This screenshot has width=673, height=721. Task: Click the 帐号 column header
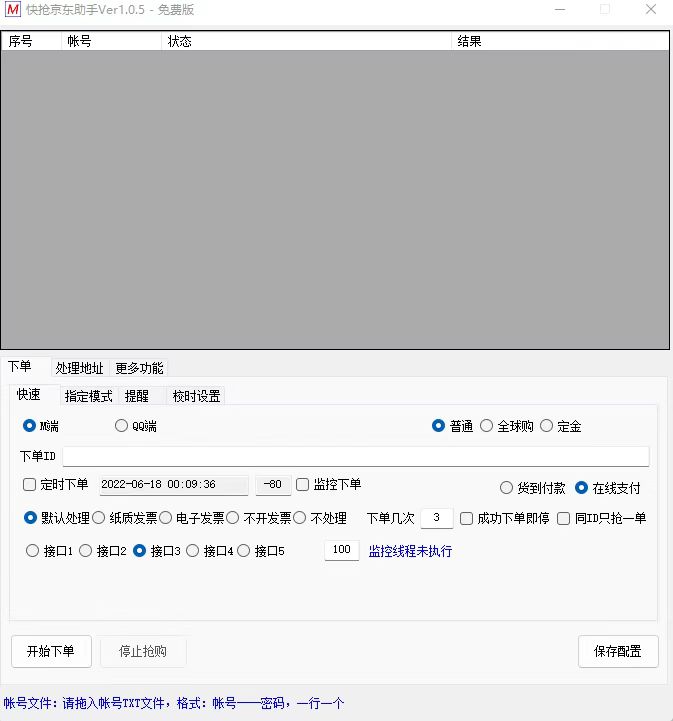click(x=112, y=41)
